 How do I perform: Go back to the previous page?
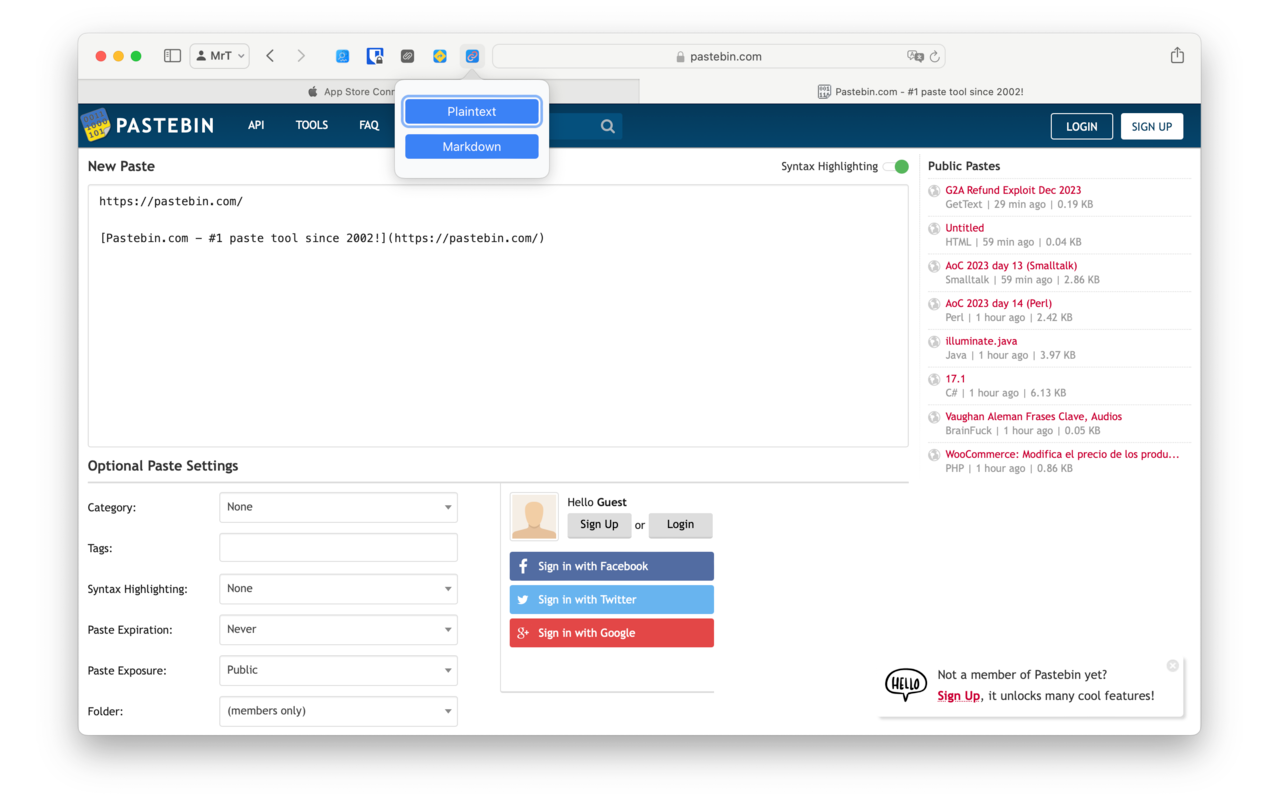click(x=270, y=56)
